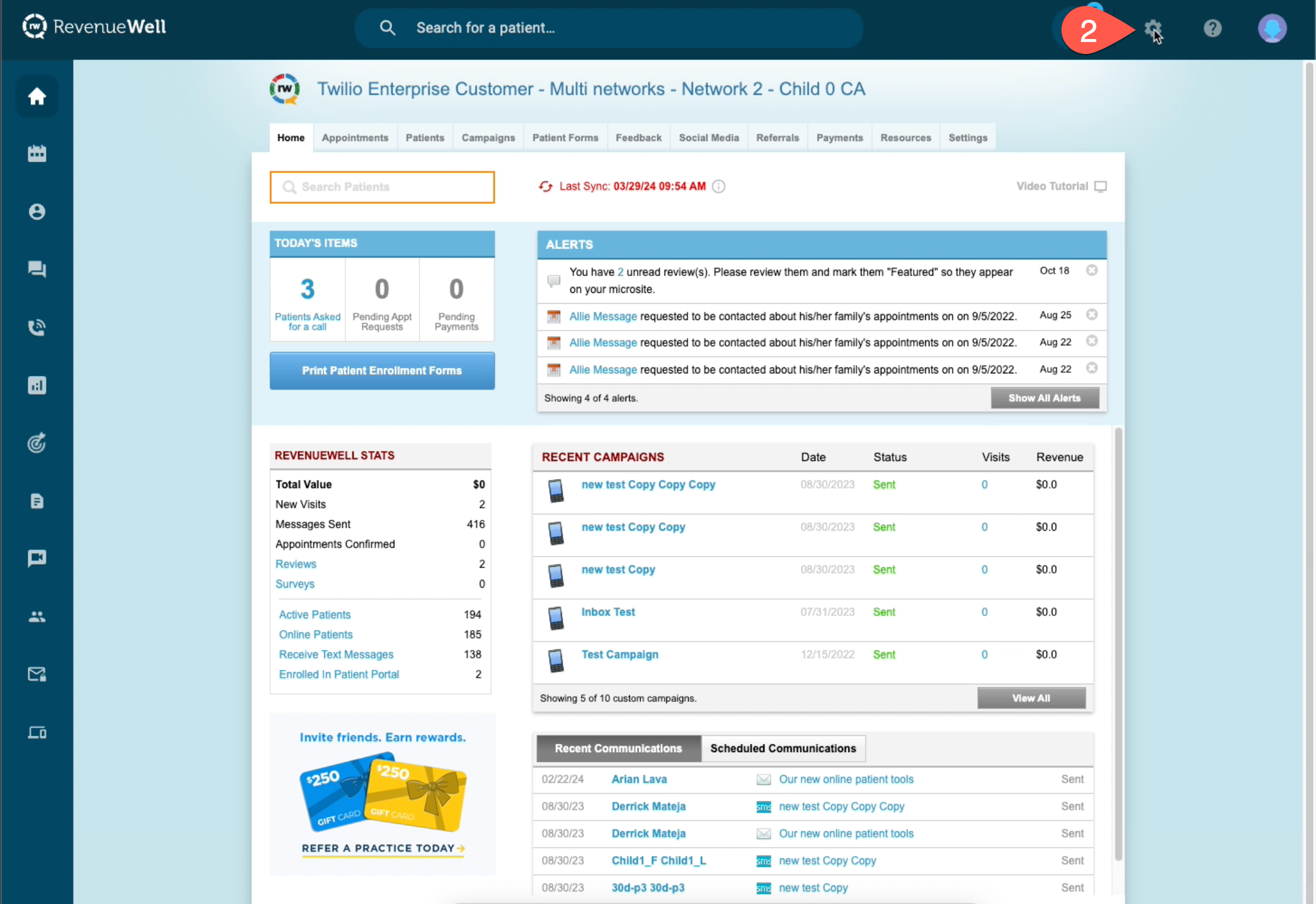Click View All campaigns button
This screenshot has width=1316, height=904.
[1031, 698]
